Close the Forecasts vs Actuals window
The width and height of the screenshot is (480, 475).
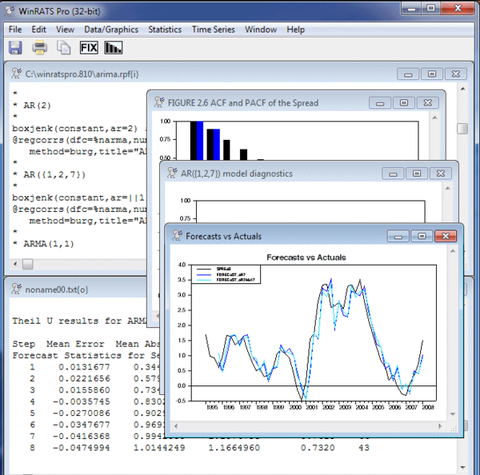(446, 236)
